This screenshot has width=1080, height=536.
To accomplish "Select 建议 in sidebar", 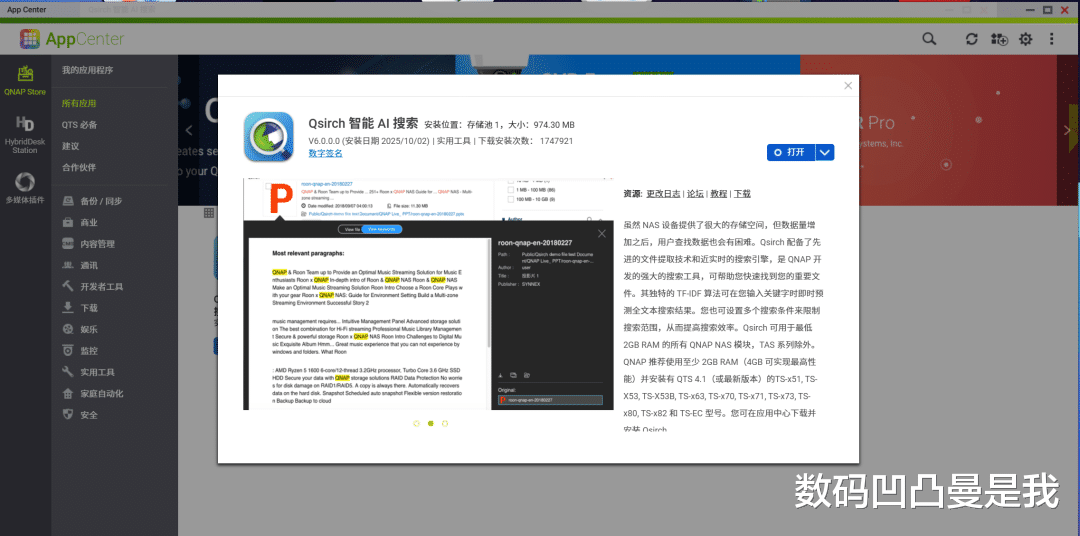I will pyautogui.click(x=70, y=146).
